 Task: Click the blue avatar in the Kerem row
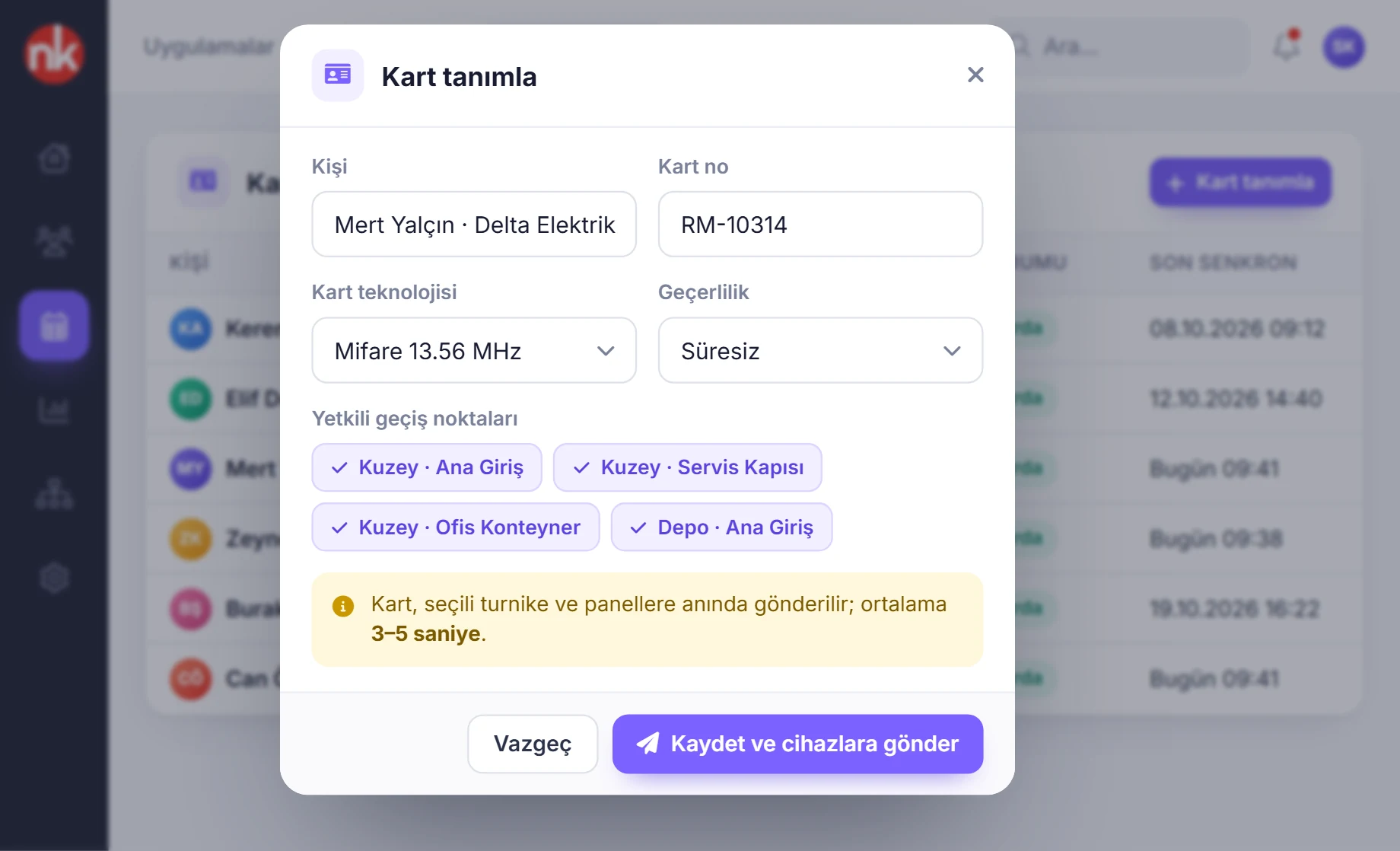pyautogui.click(x=190, y=329)
